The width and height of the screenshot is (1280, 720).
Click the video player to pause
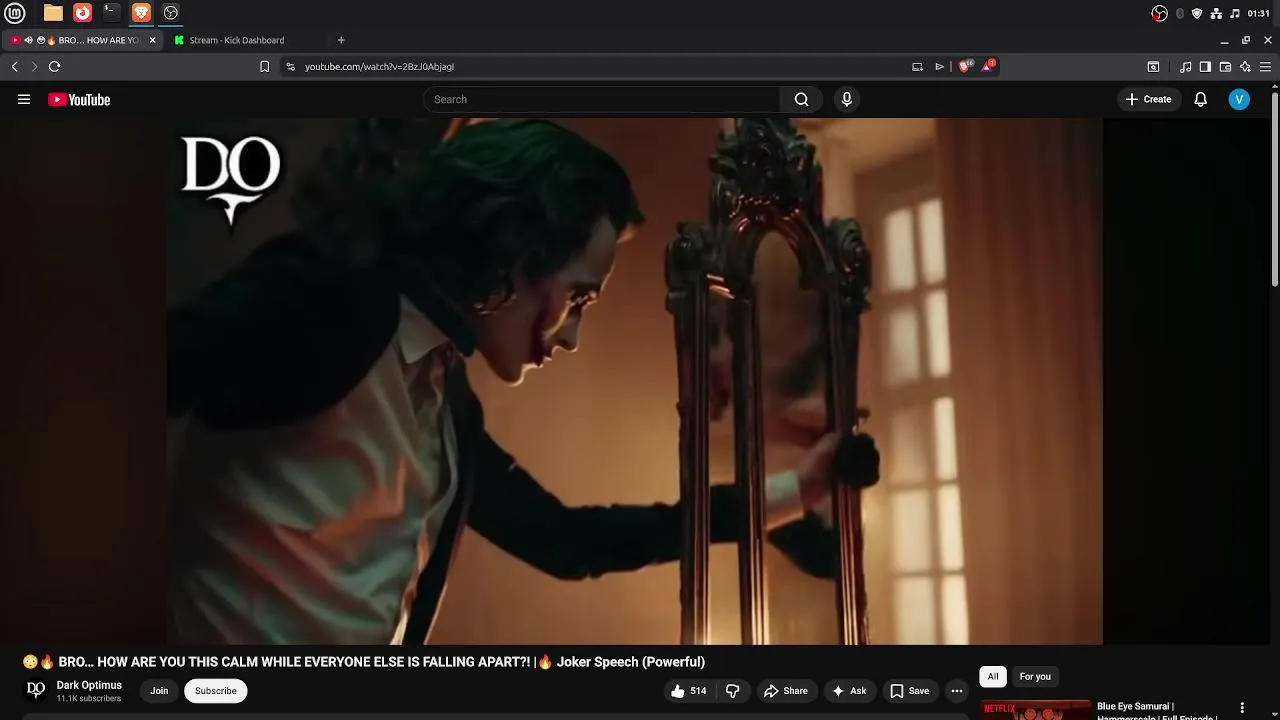pos(635,381)
